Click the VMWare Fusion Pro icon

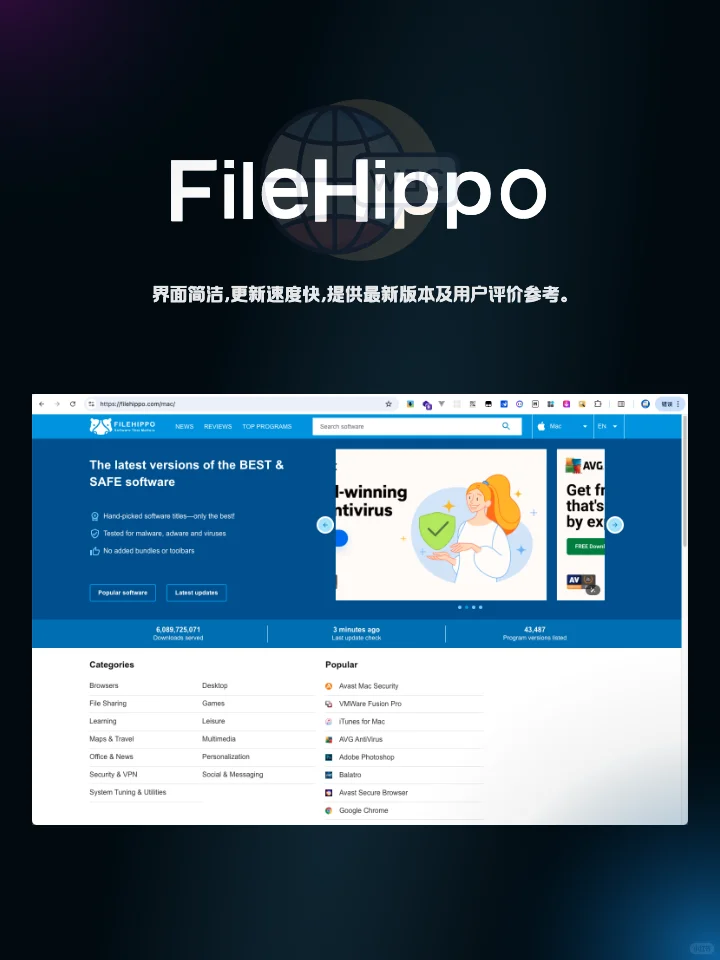329,704
